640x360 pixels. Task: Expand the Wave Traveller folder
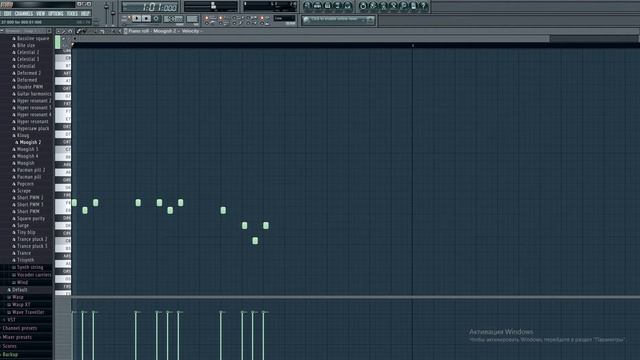point(28,312)
